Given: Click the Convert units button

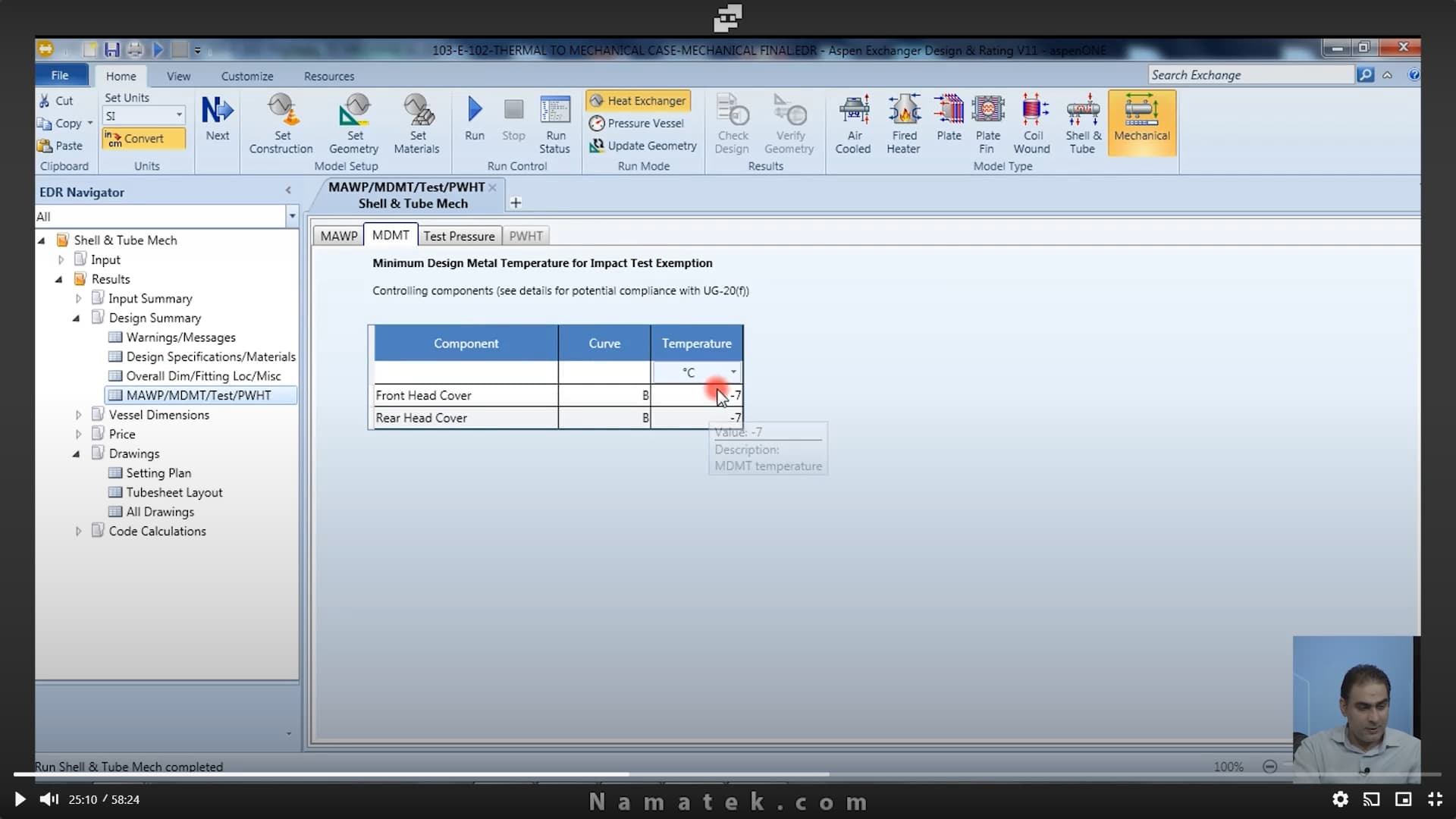Looking at the screenshot, I should click(144, 139).
